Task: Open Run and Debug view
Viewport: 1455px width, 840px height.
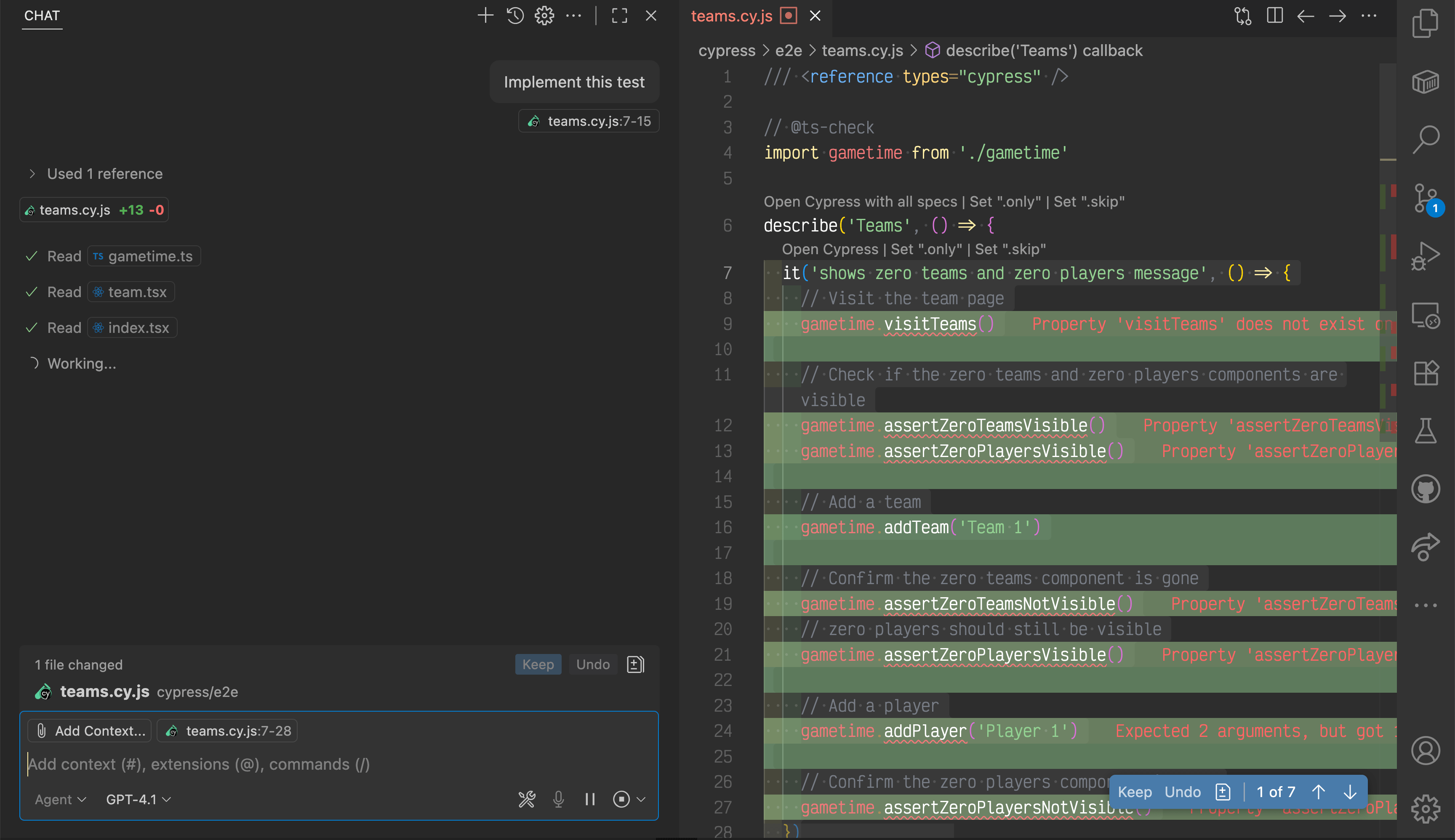Action: click(1426, 256)
